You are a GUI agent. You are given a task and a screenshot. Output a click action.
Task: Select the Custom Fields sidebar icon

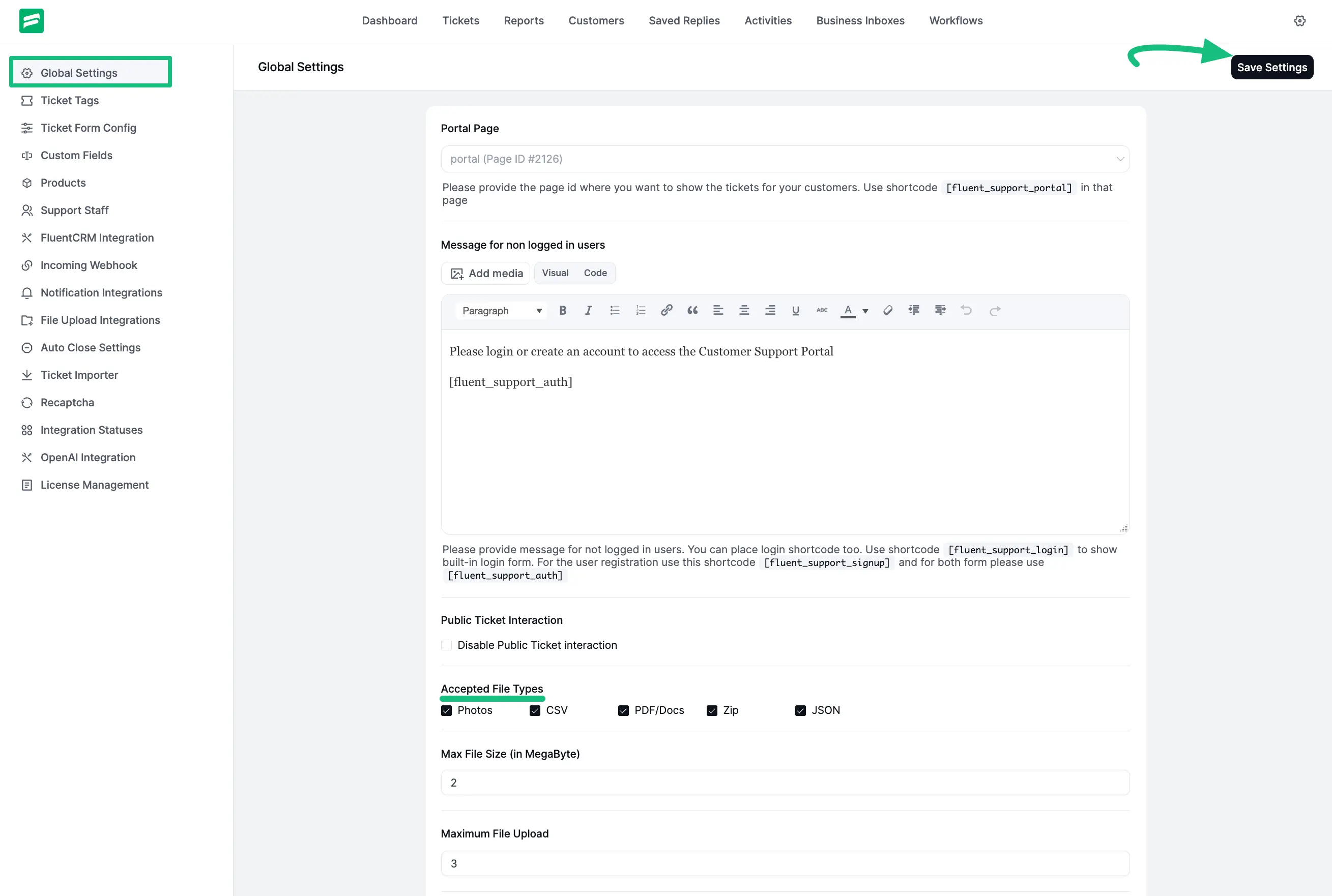tap(27, 155)
